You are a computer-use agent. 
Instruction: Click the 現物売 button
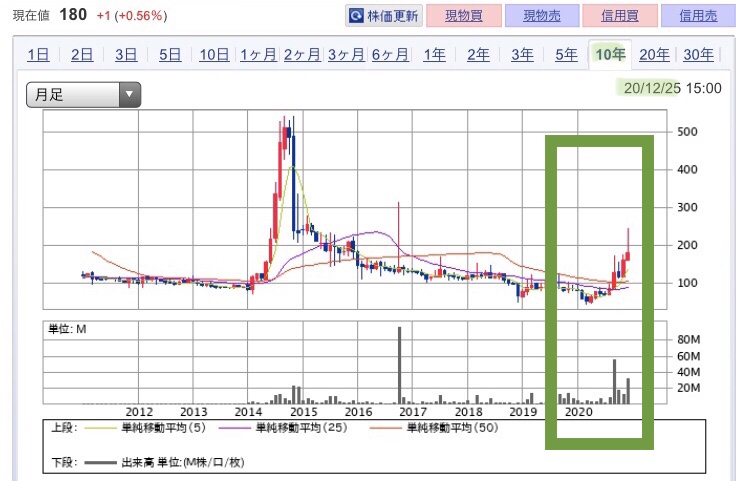click(539, 16)
